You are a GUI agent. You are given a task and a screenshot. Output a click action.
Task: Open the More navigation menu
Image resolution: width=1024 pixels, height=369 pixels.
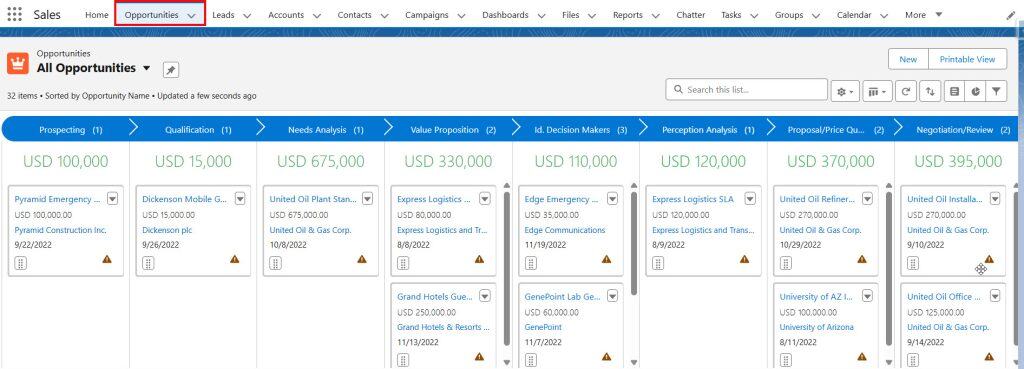923,15
